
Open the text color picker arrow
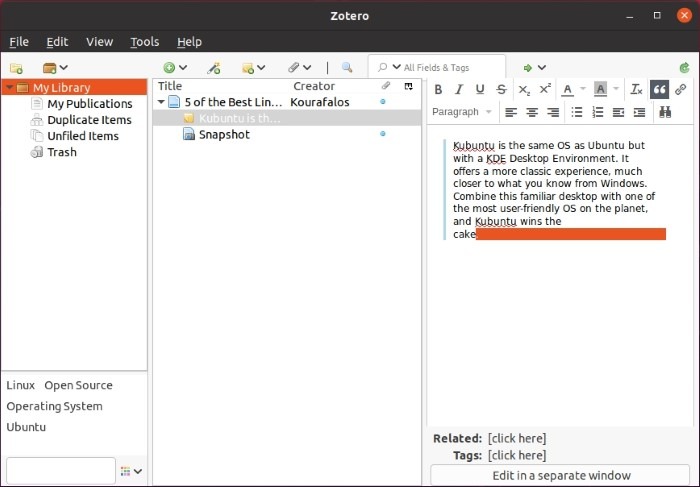point(583,89)
